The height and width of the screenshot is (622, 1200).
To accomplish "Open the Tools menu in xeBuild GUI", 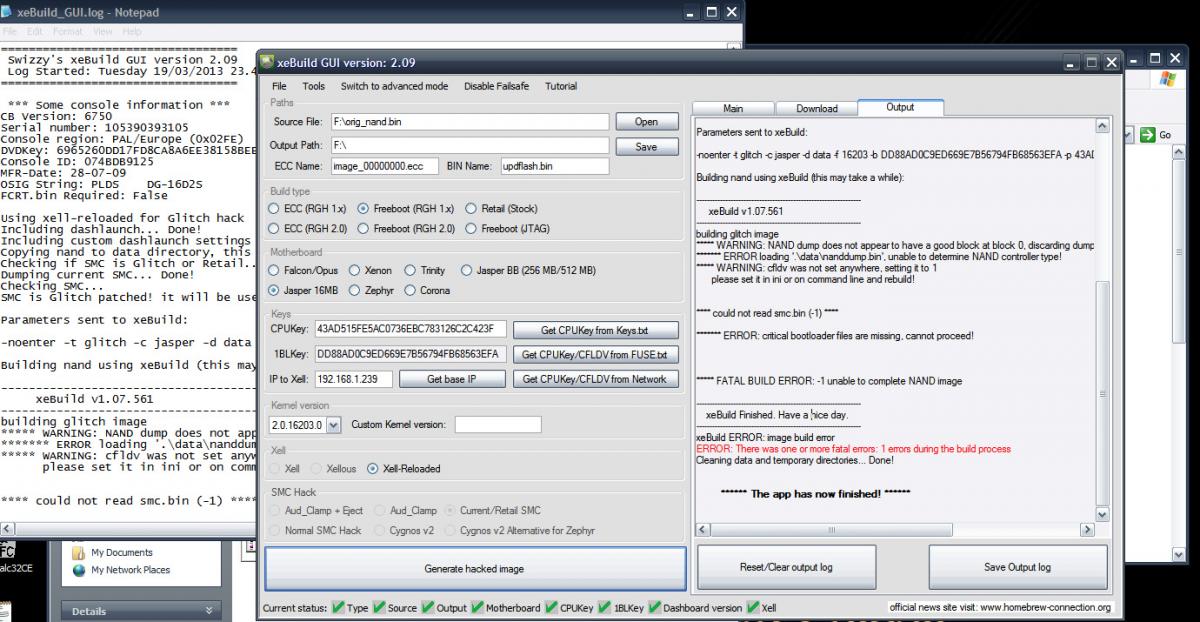I will click(x=313, y=86).
